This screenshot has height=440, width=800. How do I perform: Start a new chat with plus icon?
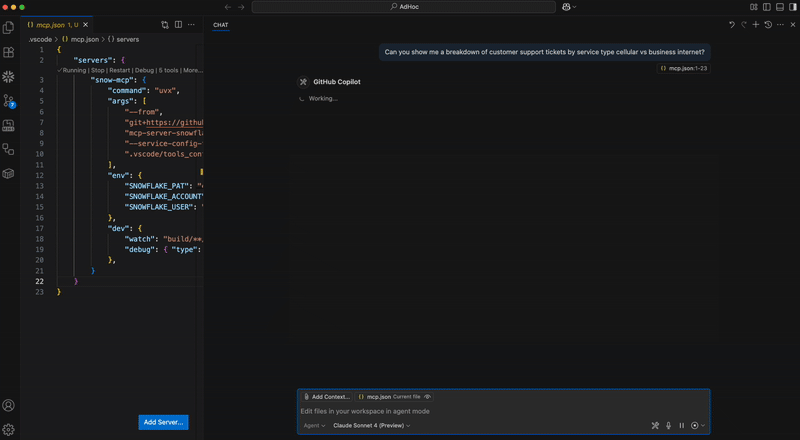[x=756, y=24]
